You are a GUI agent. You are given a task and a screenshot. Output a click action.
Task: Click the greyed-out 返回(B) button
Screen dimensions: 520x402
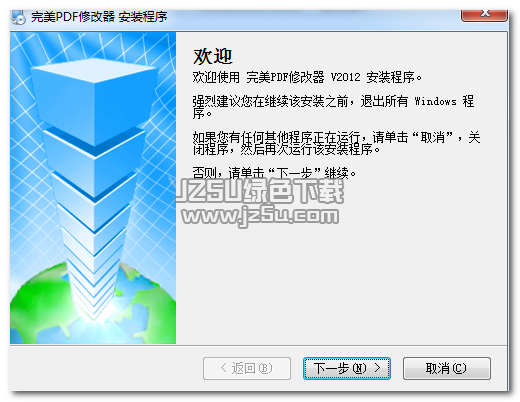click(247, 368)
